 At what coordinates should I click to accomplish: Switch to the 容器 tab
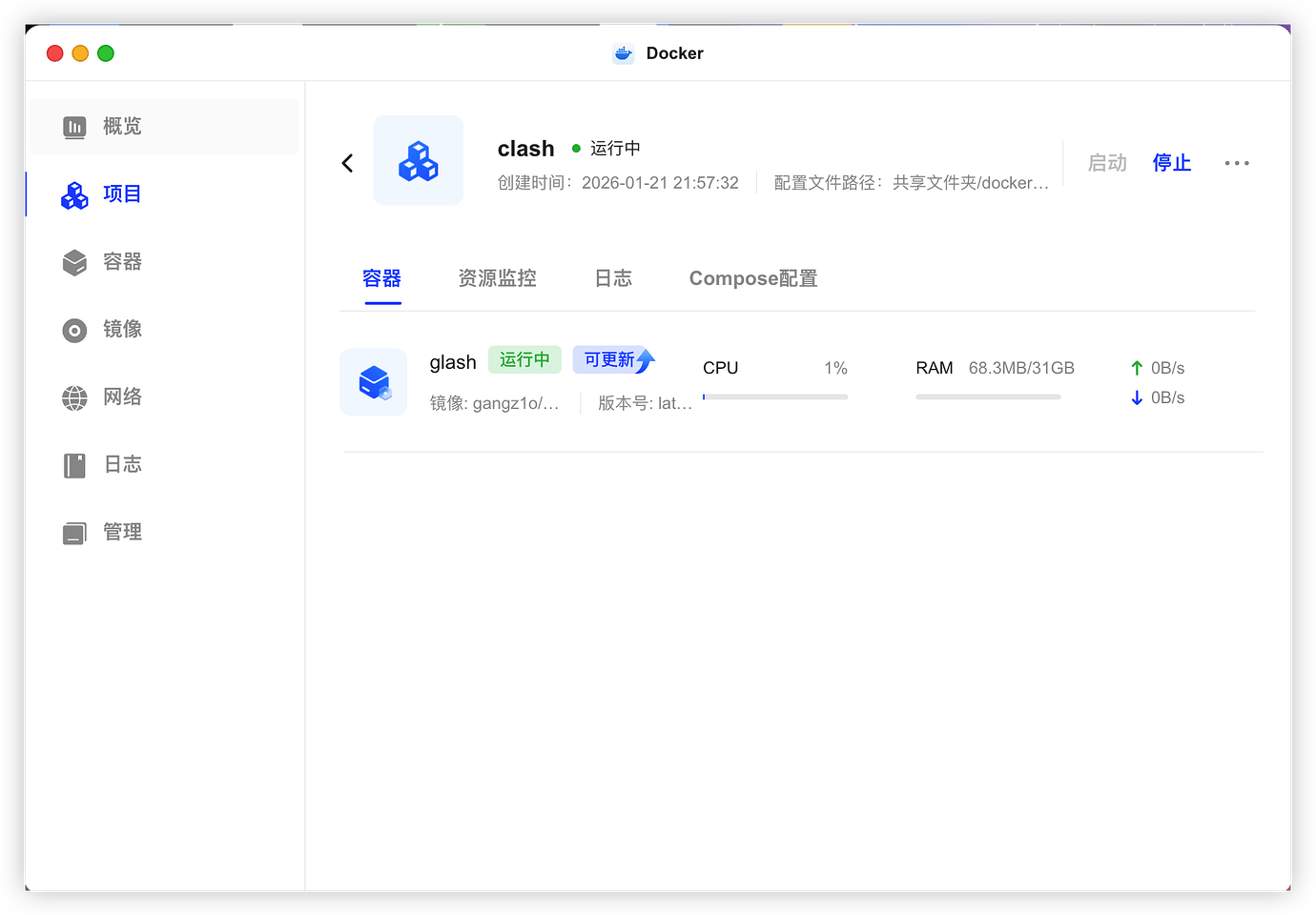381,278
